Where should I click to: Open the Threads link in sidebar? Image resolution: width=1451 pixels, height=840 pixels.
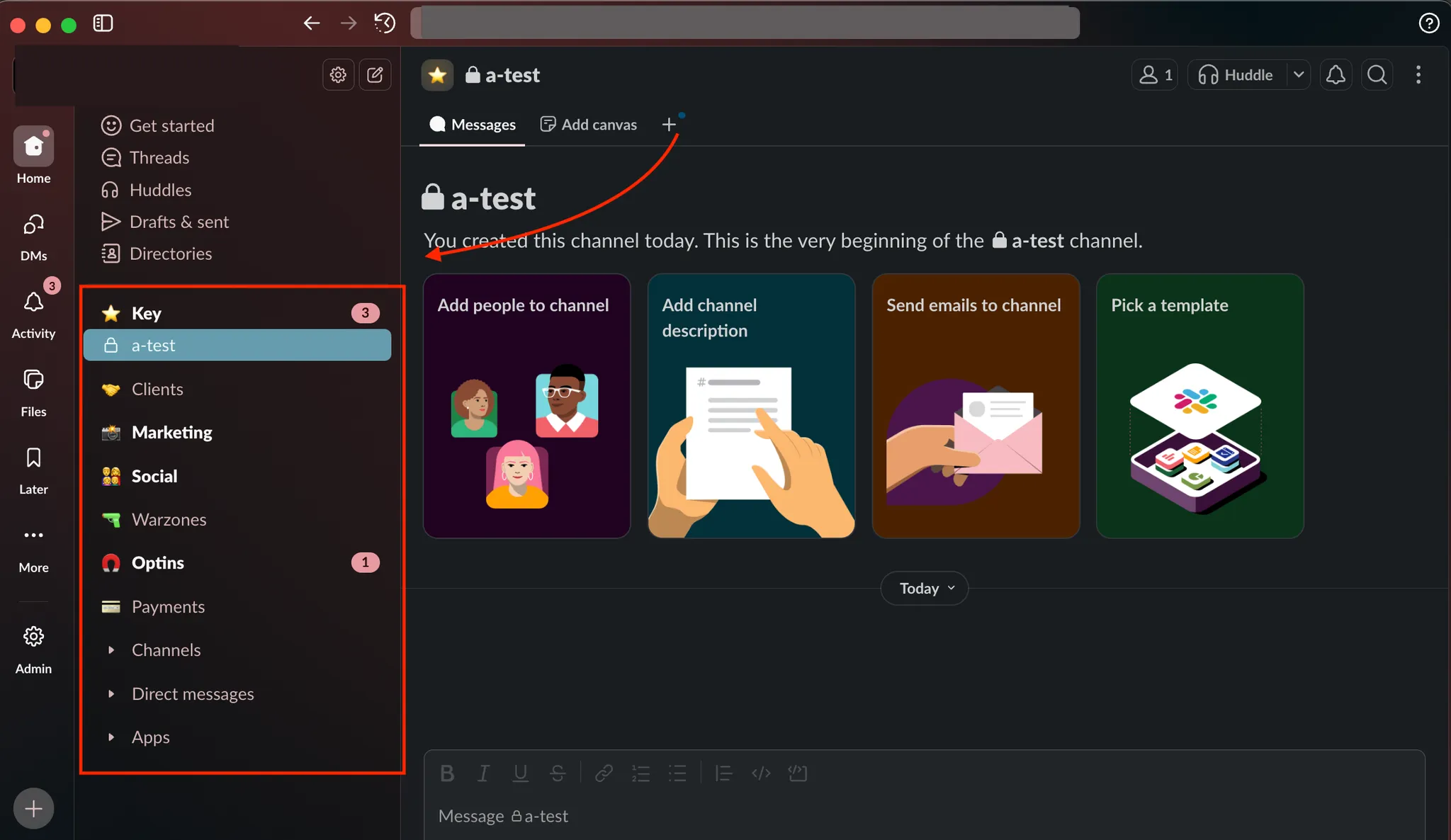[x=159, y=157]
